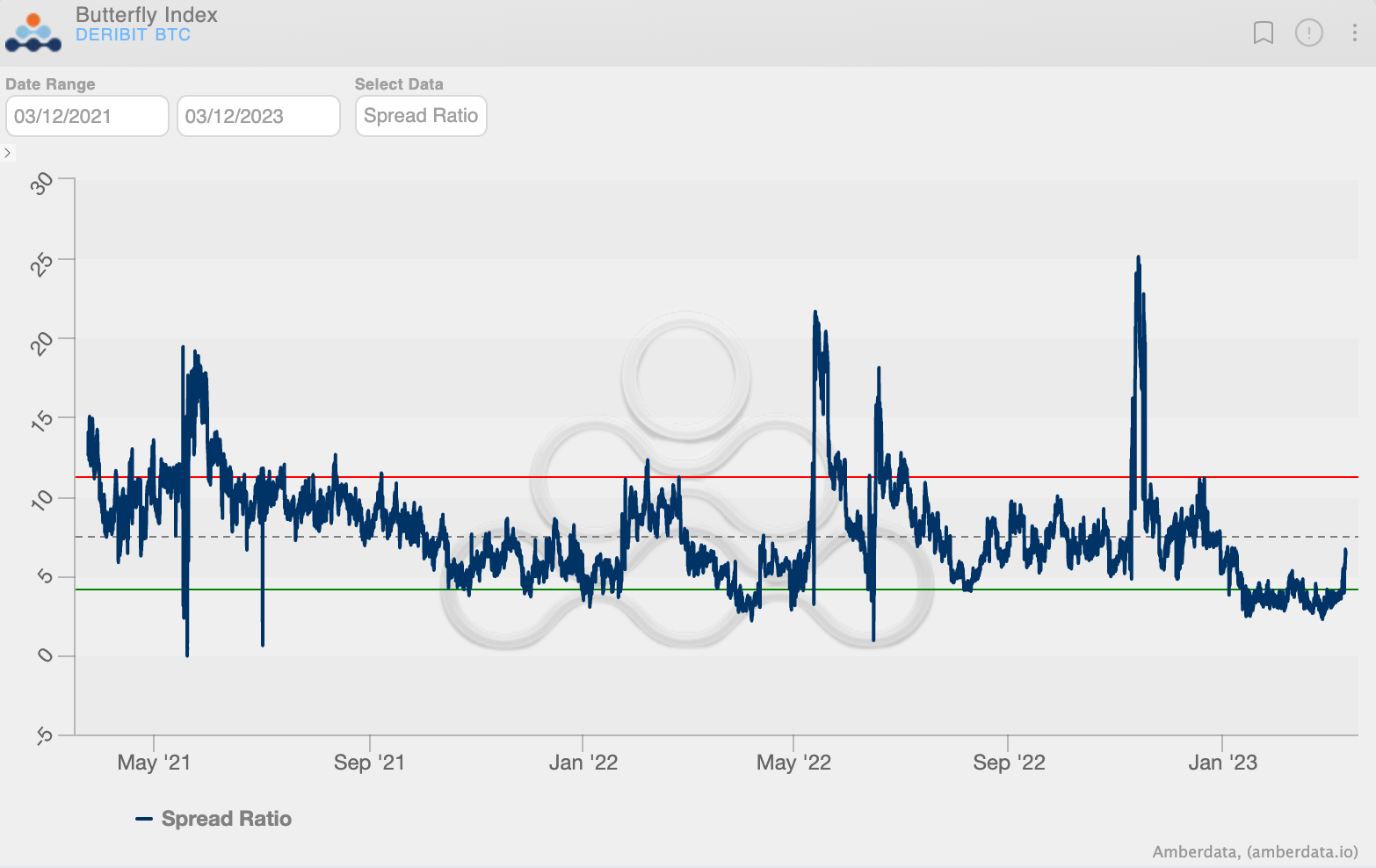Click the y-axis value 15

(42, 421)
